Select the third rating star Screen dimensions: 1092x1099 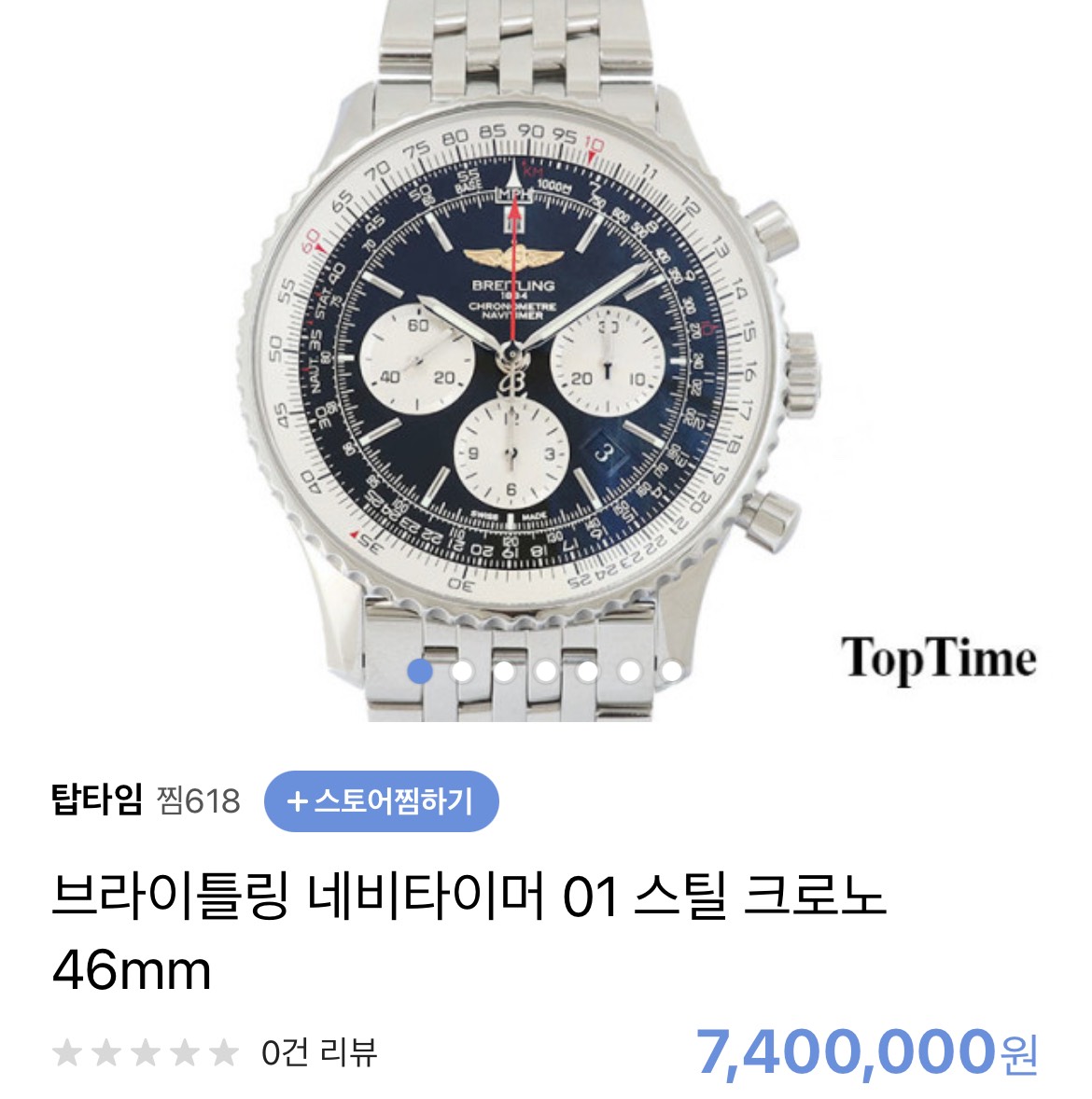click(x=146, y=1052)
